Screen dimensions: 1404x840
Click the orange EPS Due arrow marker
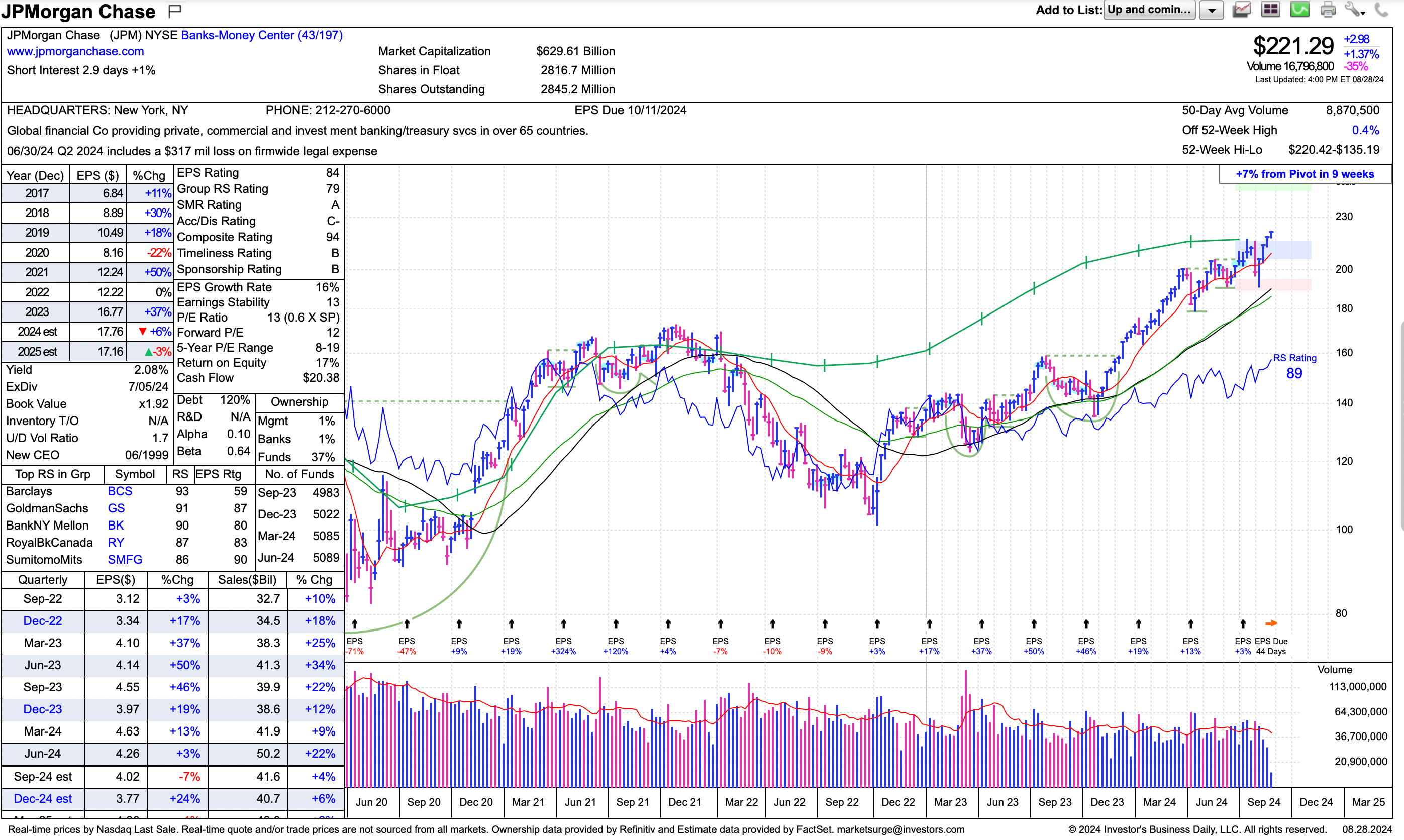tap(1271, 623)
